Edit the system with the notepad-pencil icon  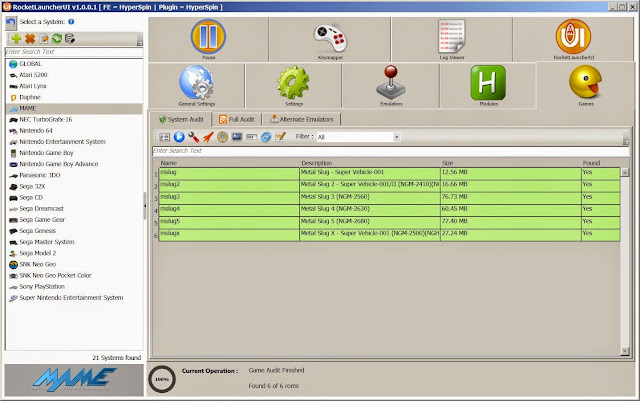click(44, 39)
